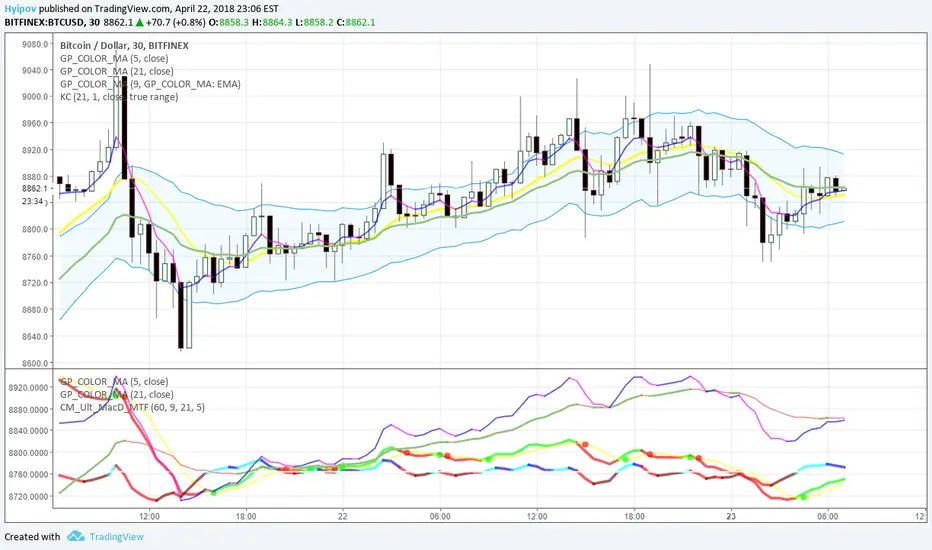Screen dimensions: 932x550
Task: Click the tall black candle near the 9040 high
Action: click(x=124, y=127)
